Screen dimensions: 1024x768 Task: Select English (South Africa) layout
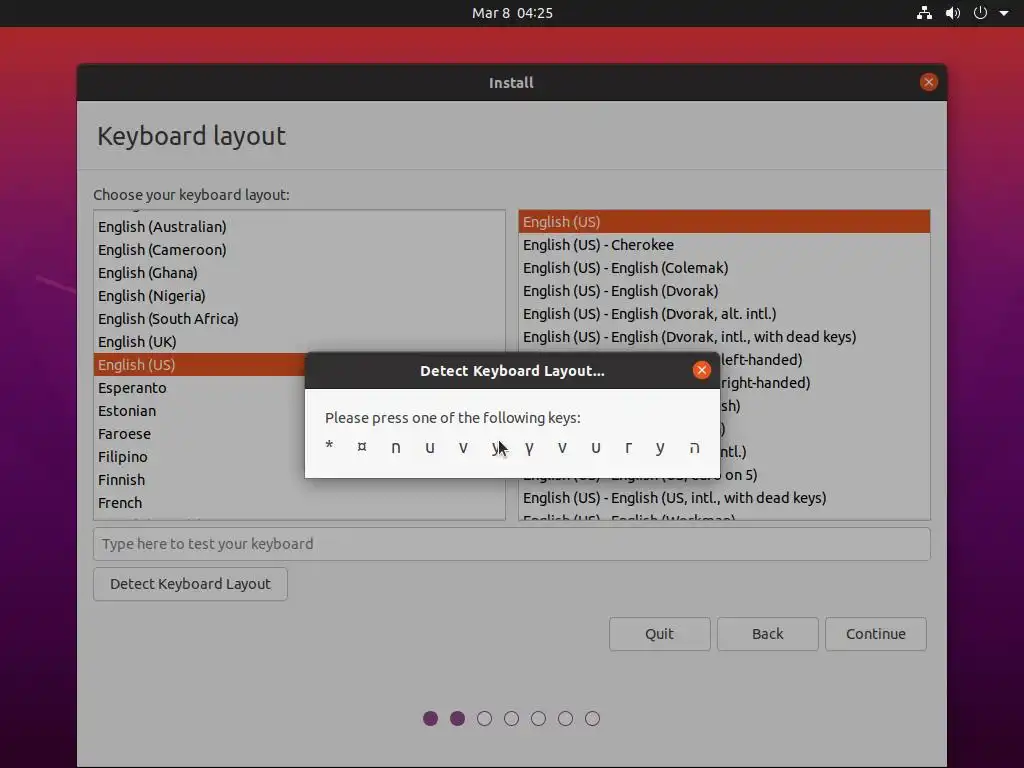coord(299,319)
